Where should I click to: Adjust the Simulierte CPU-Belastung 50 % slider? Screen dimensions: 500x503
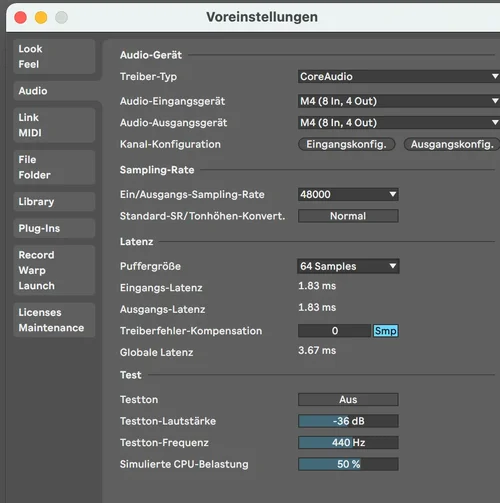348,464
